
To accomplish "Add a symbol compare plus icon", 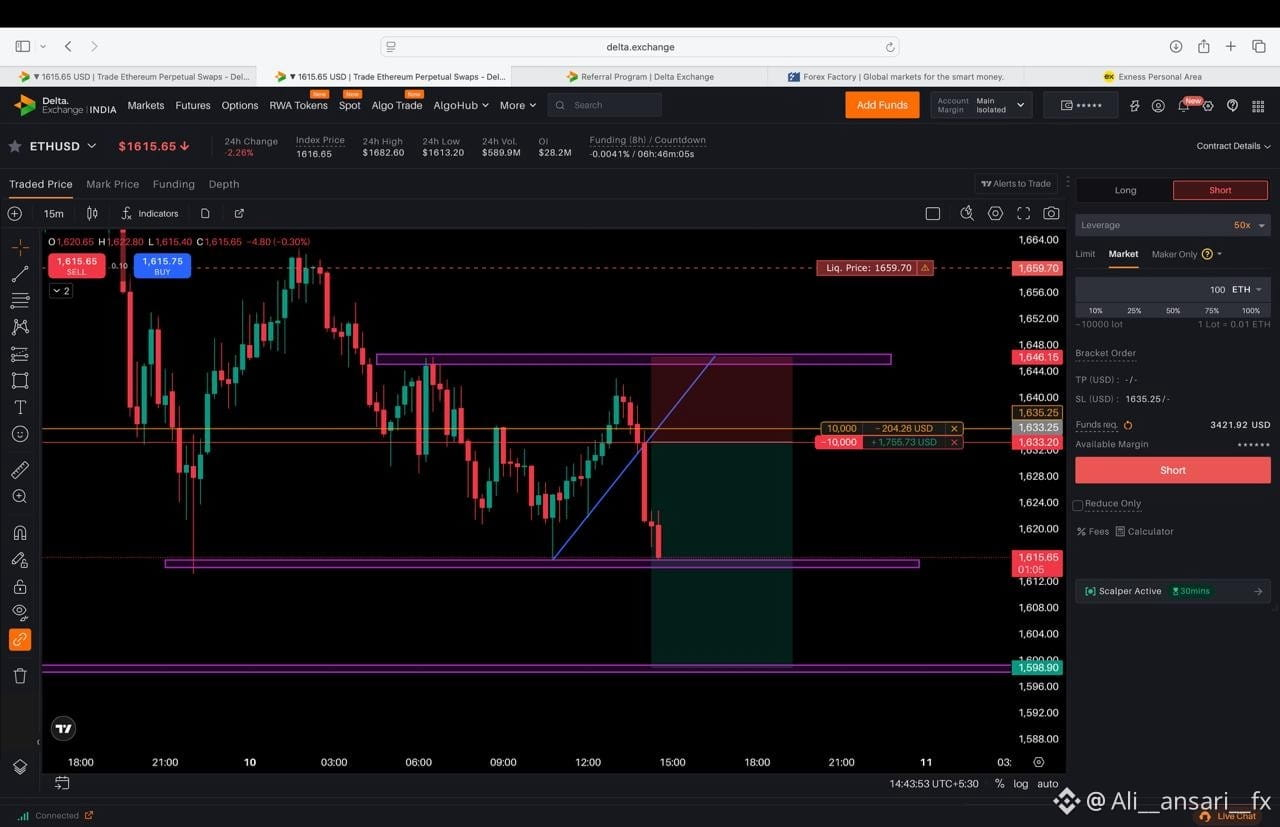I will [x=15, y=213].
